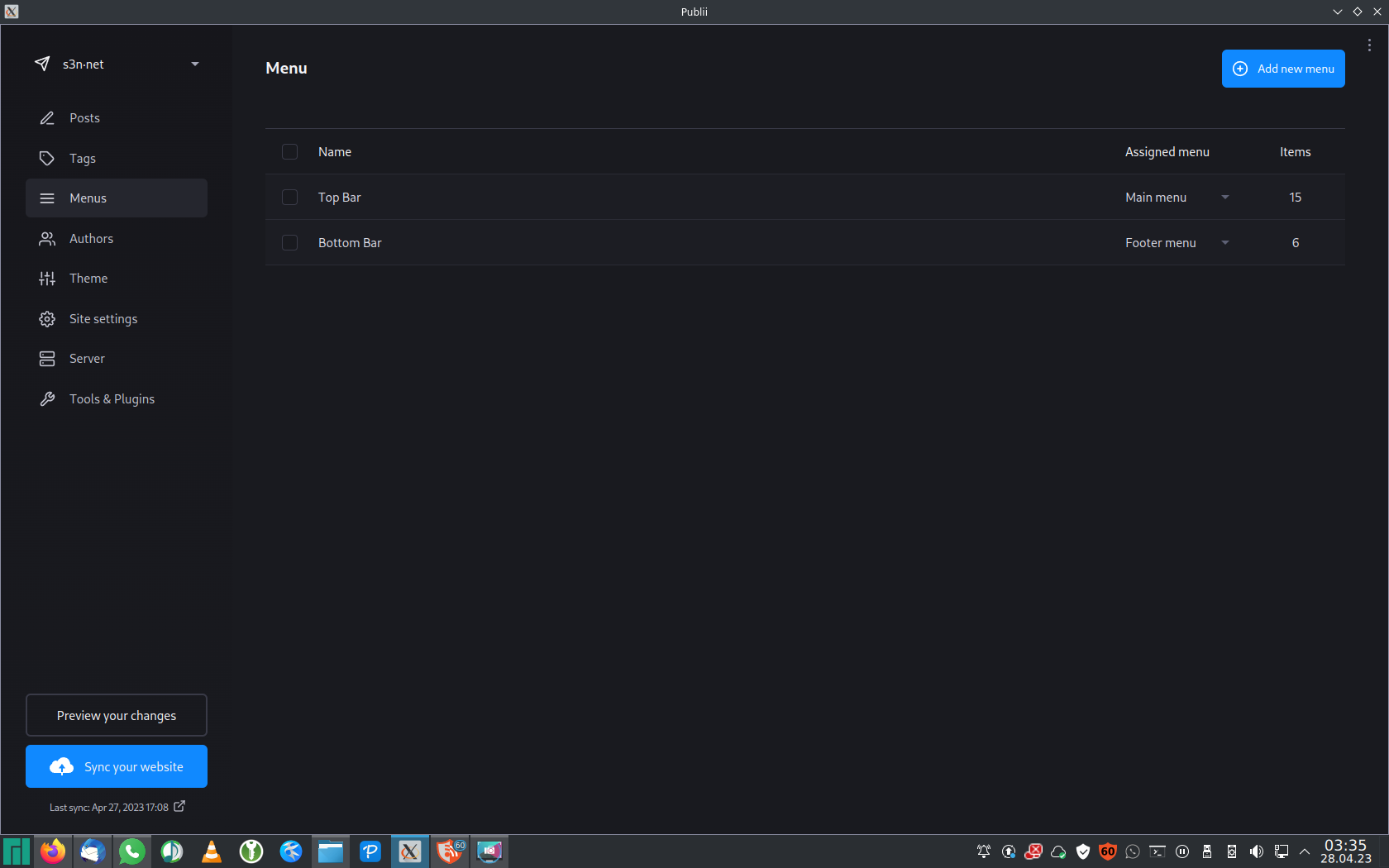
Task: Click the Site settings gear icon
Action: [47, 319]
